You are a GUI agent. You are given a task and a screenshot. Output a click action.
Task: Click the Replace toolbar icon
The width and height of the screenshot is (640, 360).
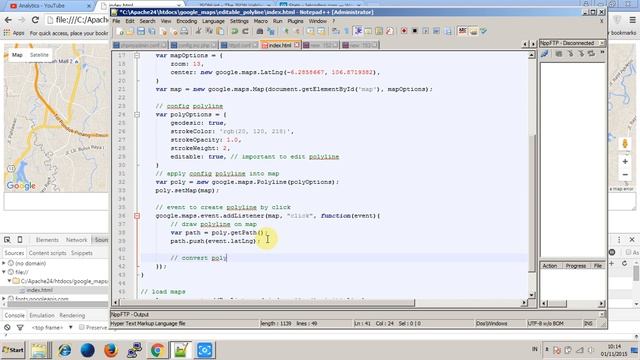pos(270,31)
